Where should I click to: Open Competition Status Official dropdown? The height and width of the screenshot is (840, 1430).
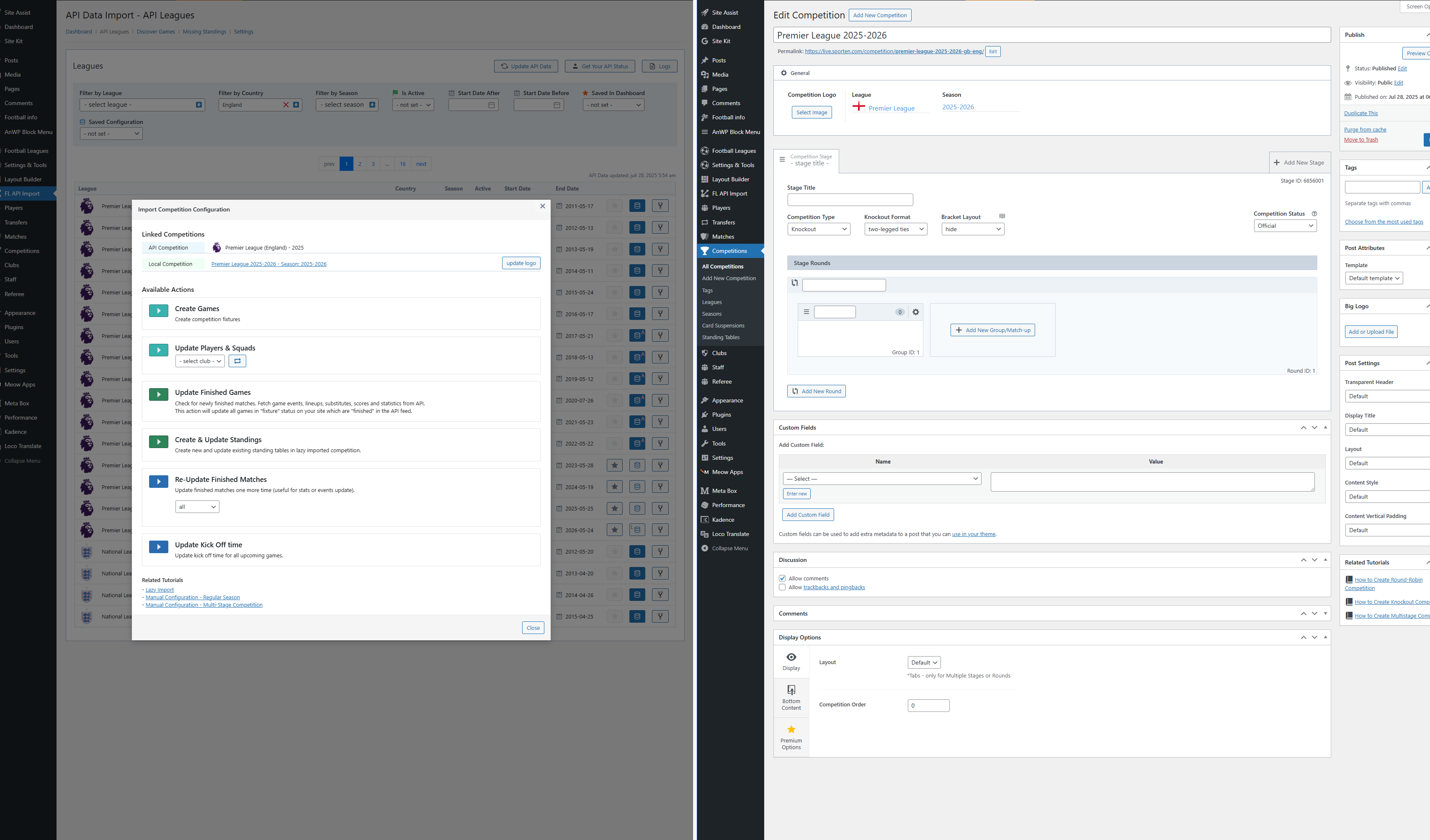(x=1285, y=226)
